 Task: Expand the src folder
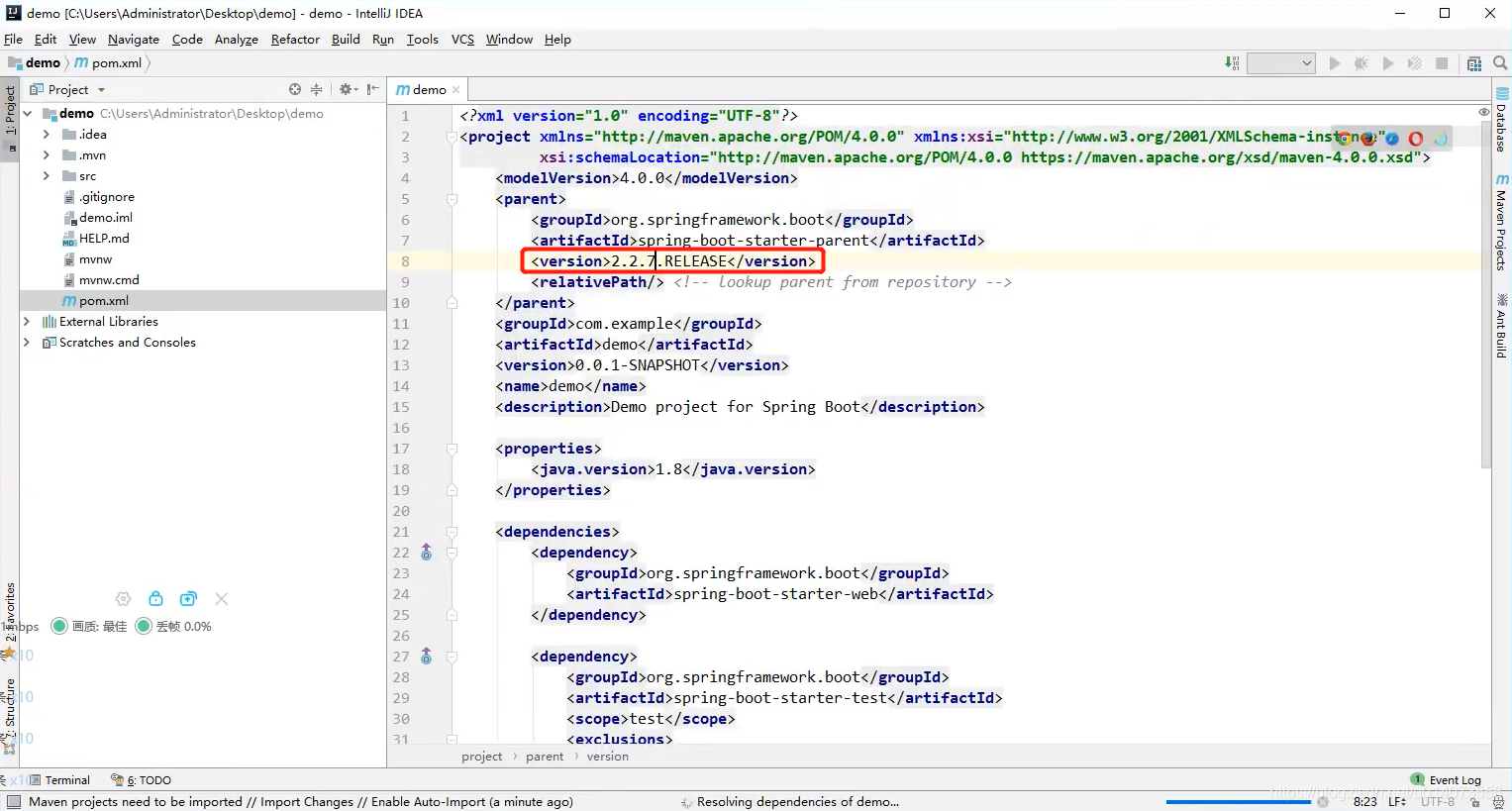[x=46, y=176]
